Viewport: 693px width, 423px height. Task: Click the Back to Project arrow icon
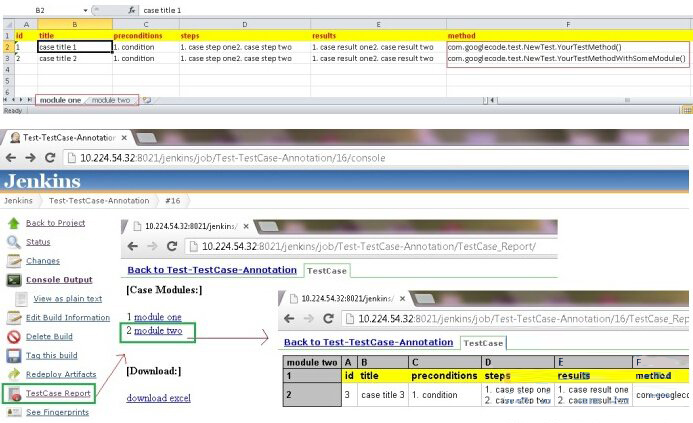coord(13,223)
